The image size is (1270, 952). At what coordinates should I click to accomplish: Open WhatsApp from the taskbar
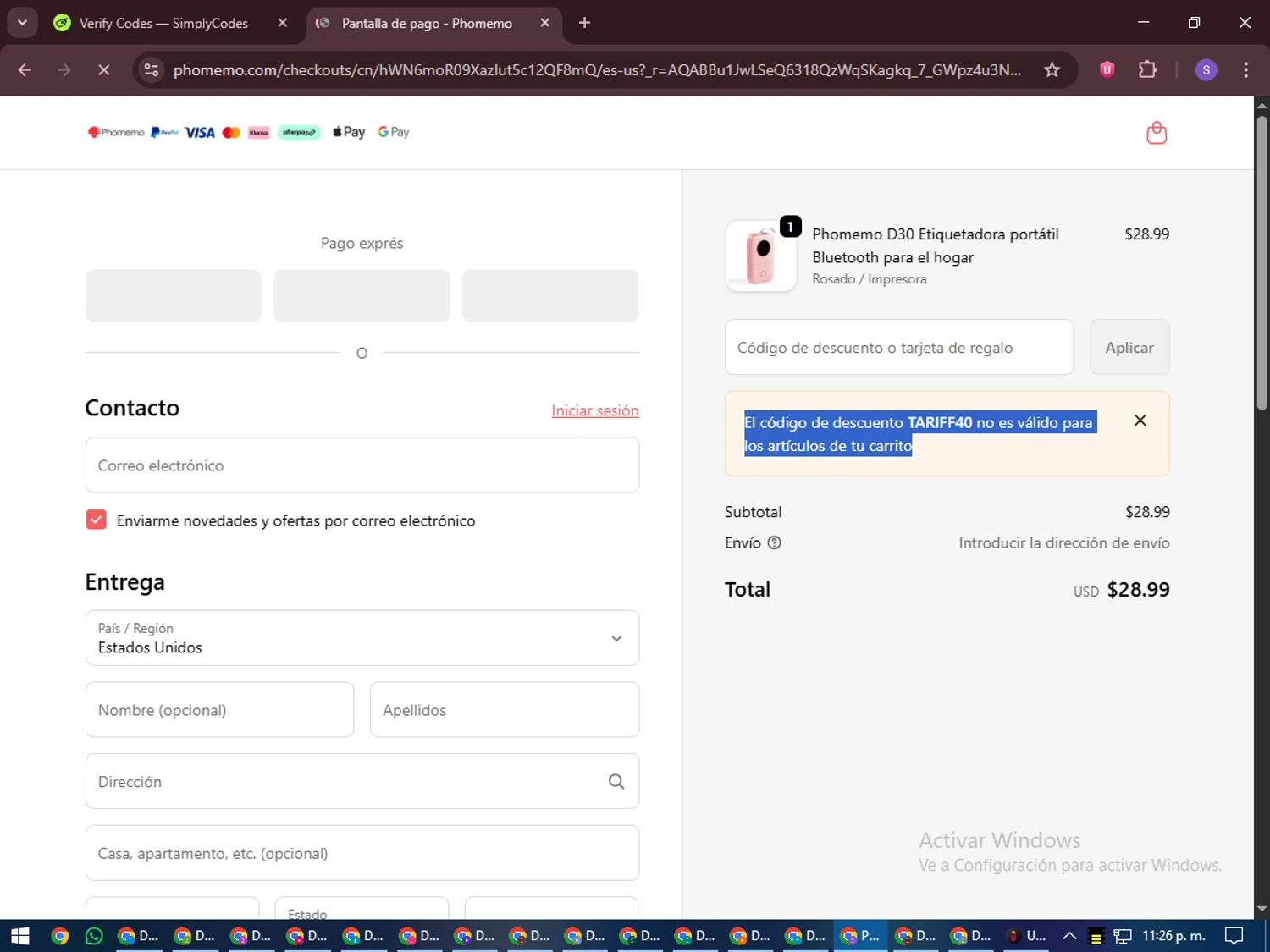(x=94, y=936)
